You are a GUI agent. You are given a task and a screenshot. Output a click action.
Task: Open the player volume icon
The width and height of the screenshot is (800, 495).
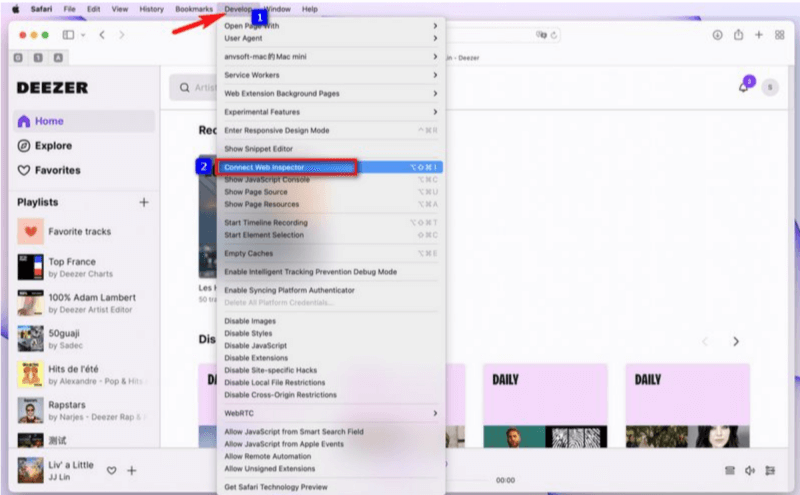coord(749,471)
